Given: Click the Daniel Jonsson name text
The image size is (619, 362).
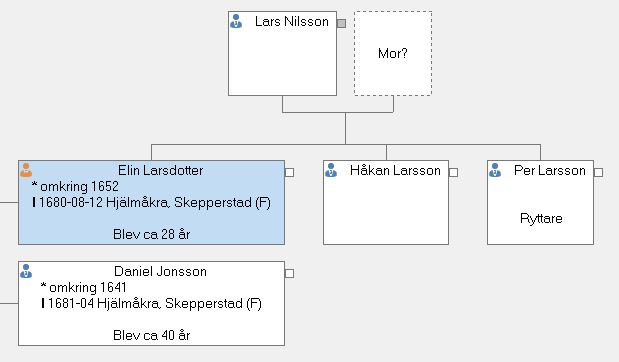Looking at the screenshot, I should click(160, 272).
